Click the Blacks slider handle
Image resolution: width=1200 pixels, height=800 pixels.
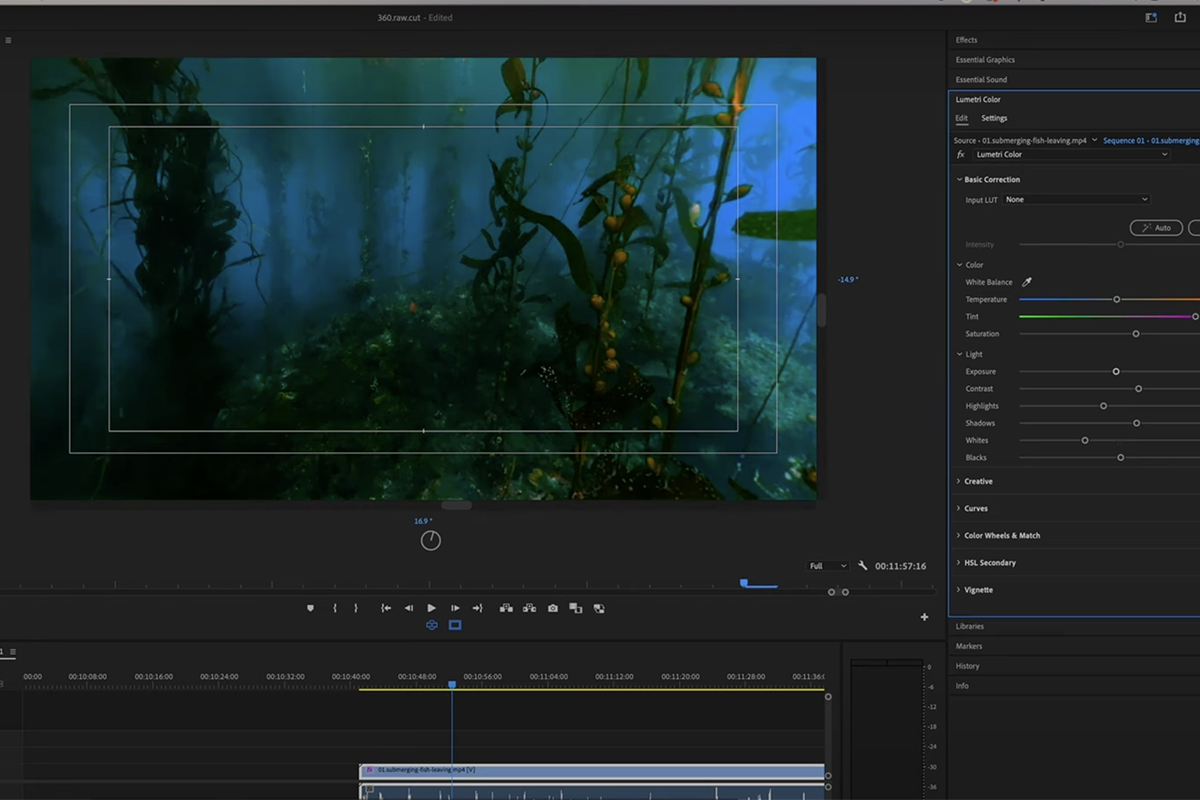pos(1121,457)
